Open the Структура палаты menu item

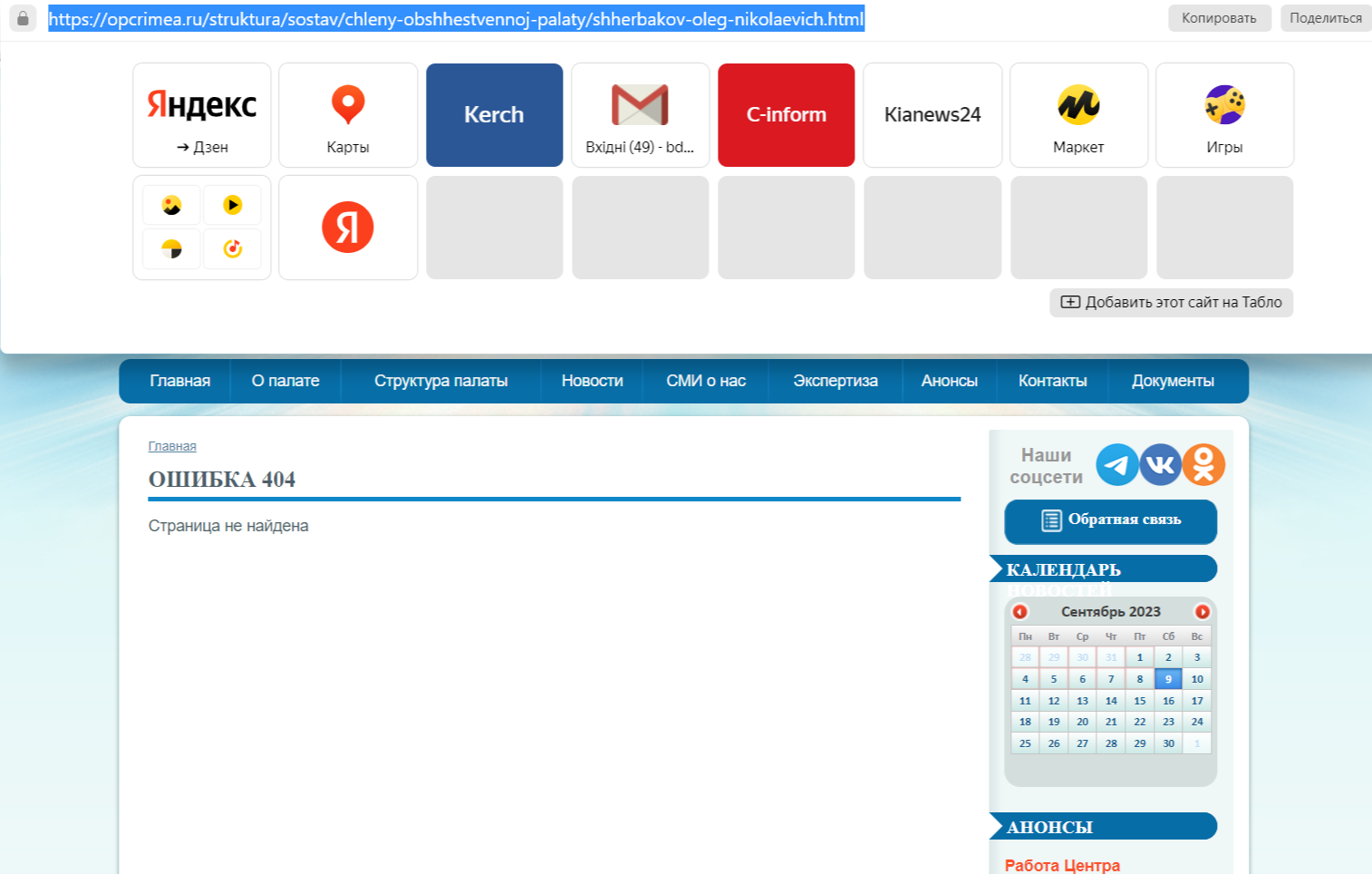pos(441,381)
